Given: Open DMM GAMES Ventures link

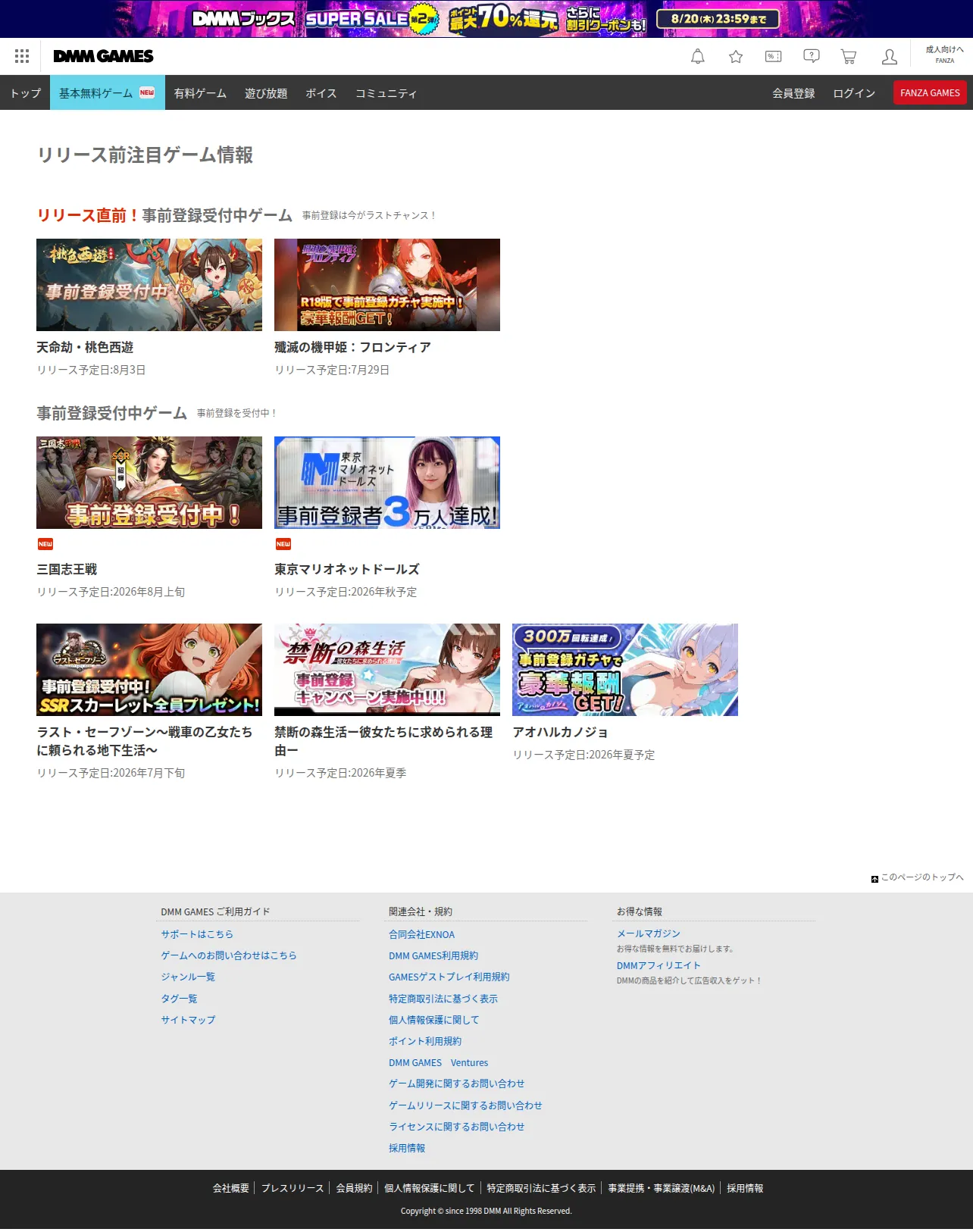Looking at the screenshot, I should point(438,1062).
